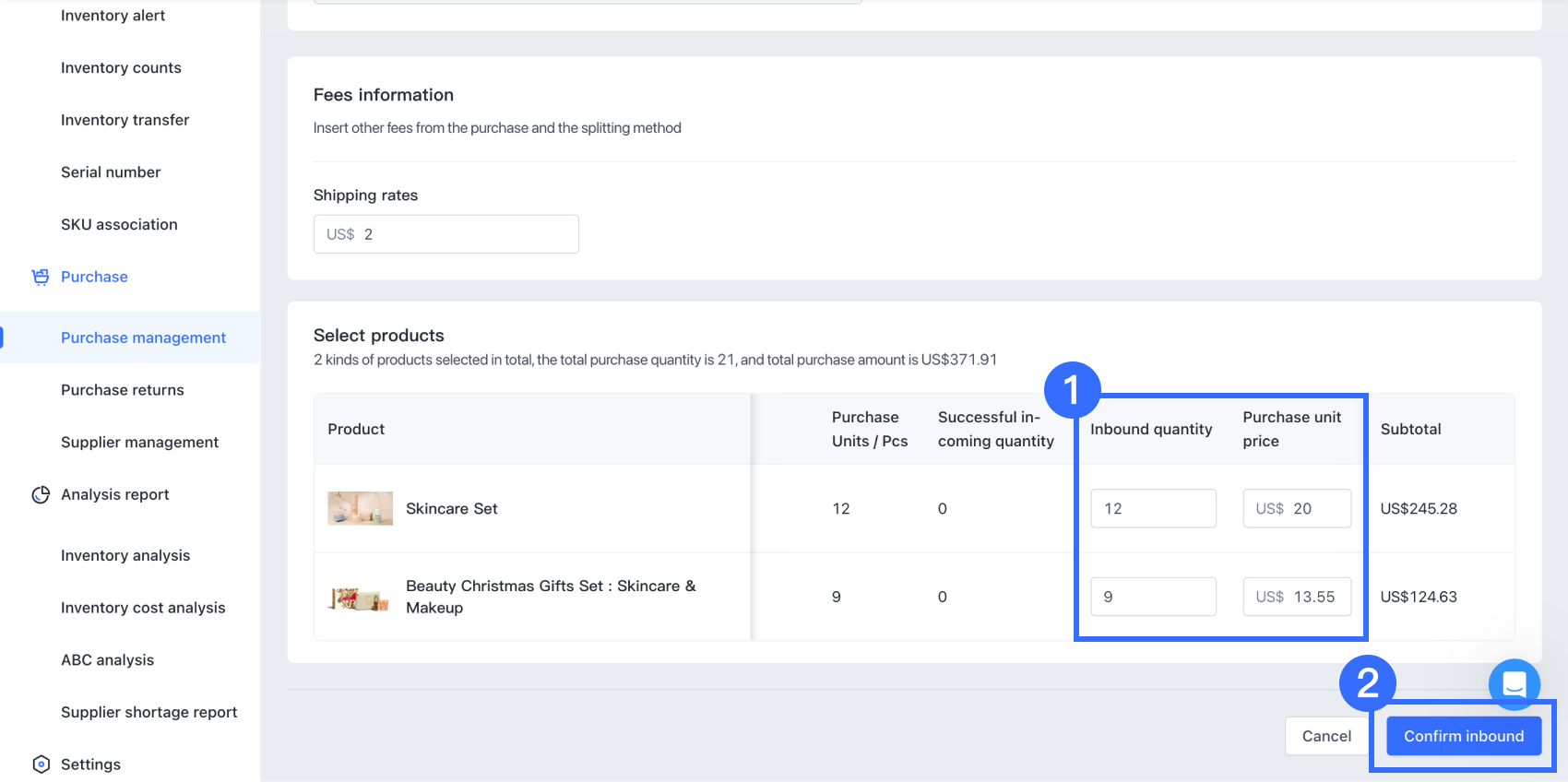
Task: Click the Skincare Set product thumbnail
Action: click(x=360, y=509)
